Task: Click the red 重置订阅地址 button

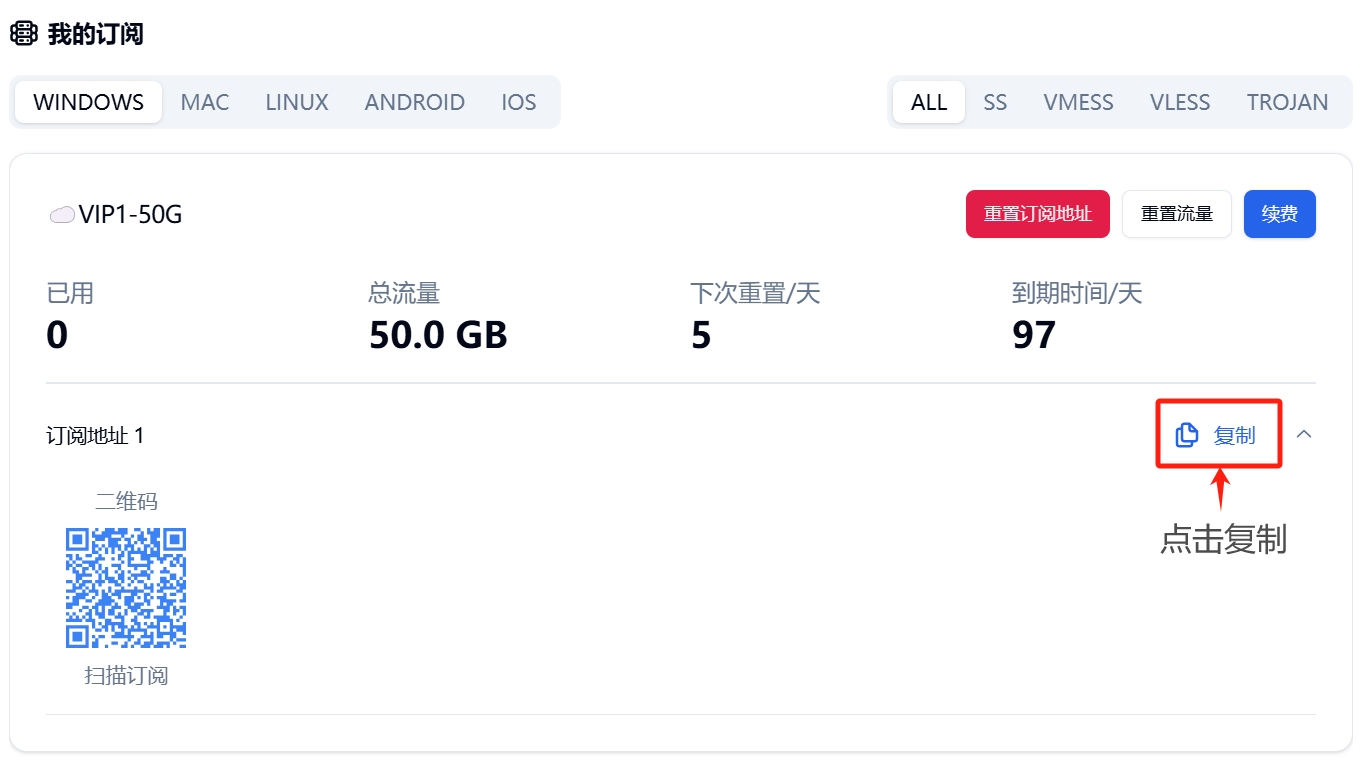Action: (x=1037, y=213)
